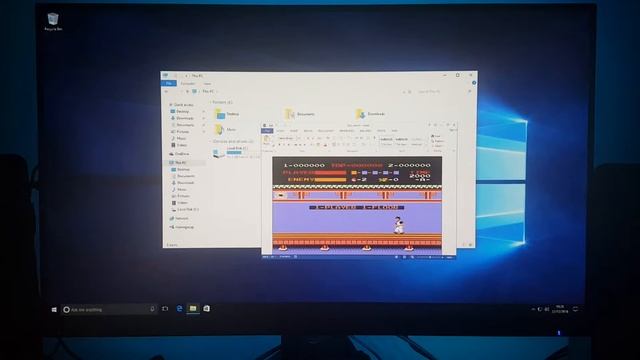Expand the ribbon chevron in File Explorer
The height and width of the screenshot is (360, 640).
coord(469,83)
